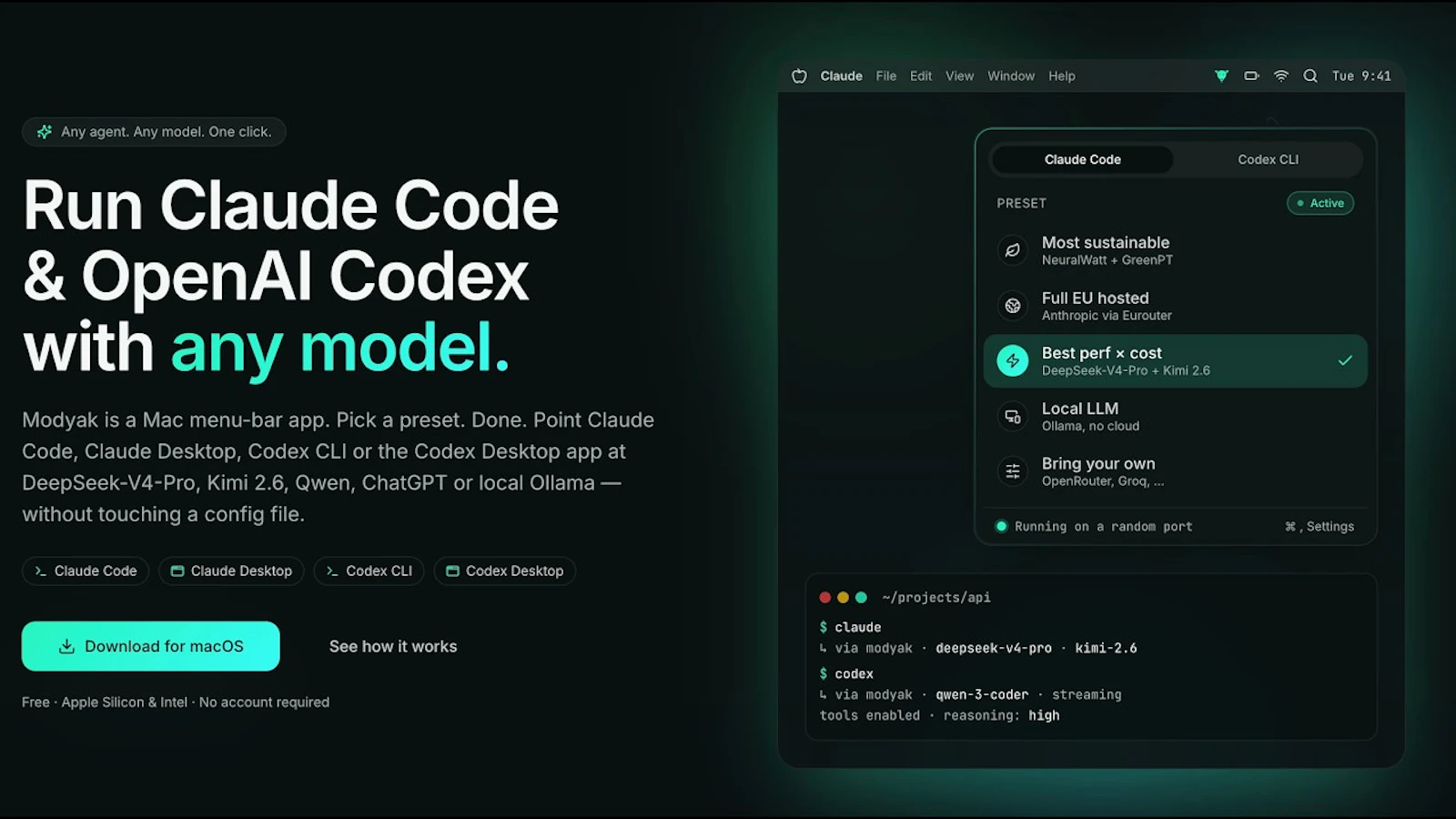Open Settings in the preset panel
Viewport: 1456px width, 819px height.
pos(1319,527)
